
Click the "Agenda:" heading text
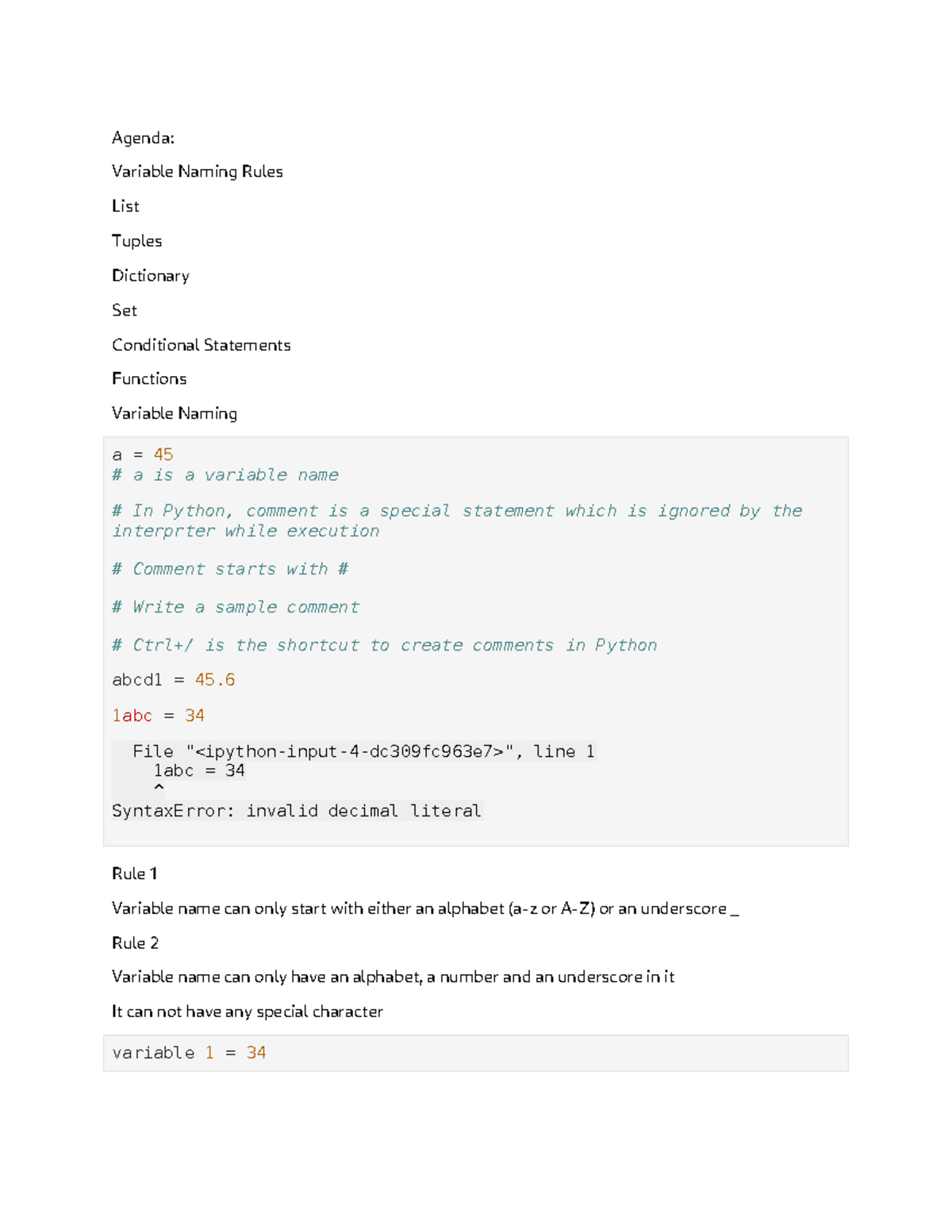[143, 138]
